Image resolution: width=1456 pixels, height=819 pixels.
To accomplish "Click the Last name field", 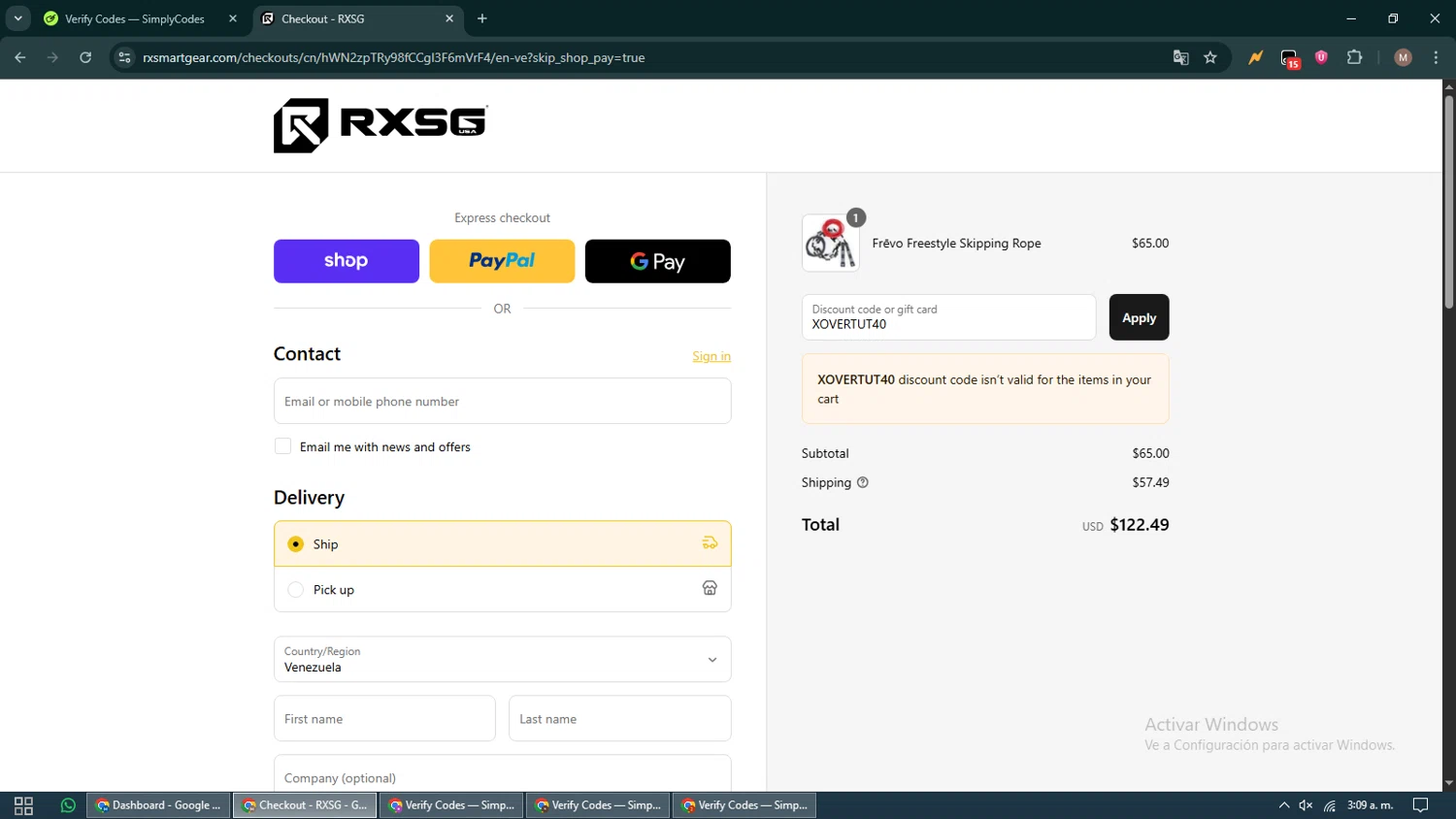I will [619, 718].
